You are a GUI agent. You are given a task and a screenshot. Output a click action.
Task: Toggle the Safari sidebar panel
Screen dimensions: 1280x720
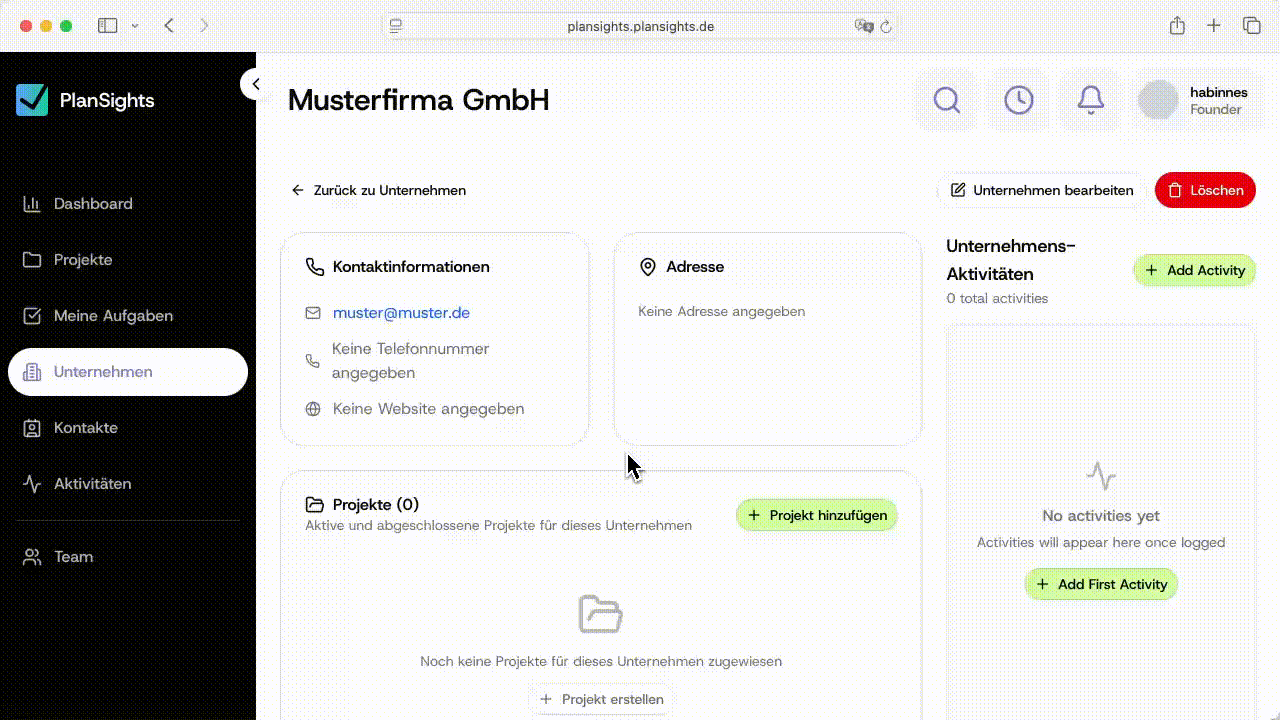click(x=107, y=26)
